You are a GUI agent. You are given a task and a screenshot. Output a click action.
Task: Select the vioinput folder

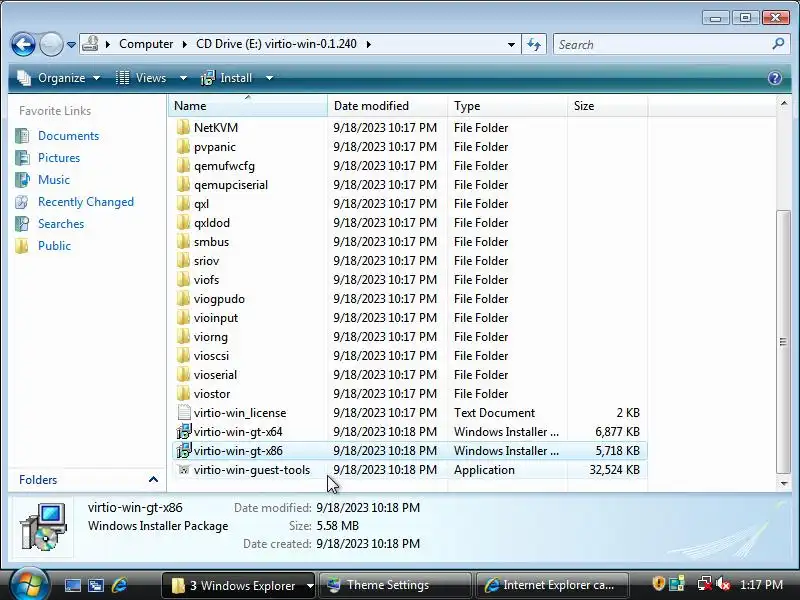pyautogui.click(x=215, y=317)
